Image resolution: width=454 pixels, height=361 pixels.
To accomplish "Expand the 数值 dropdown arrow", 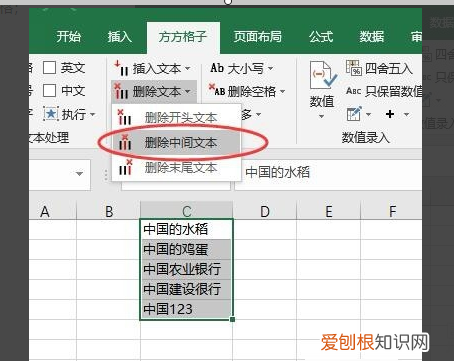I will tap(322, 116).
